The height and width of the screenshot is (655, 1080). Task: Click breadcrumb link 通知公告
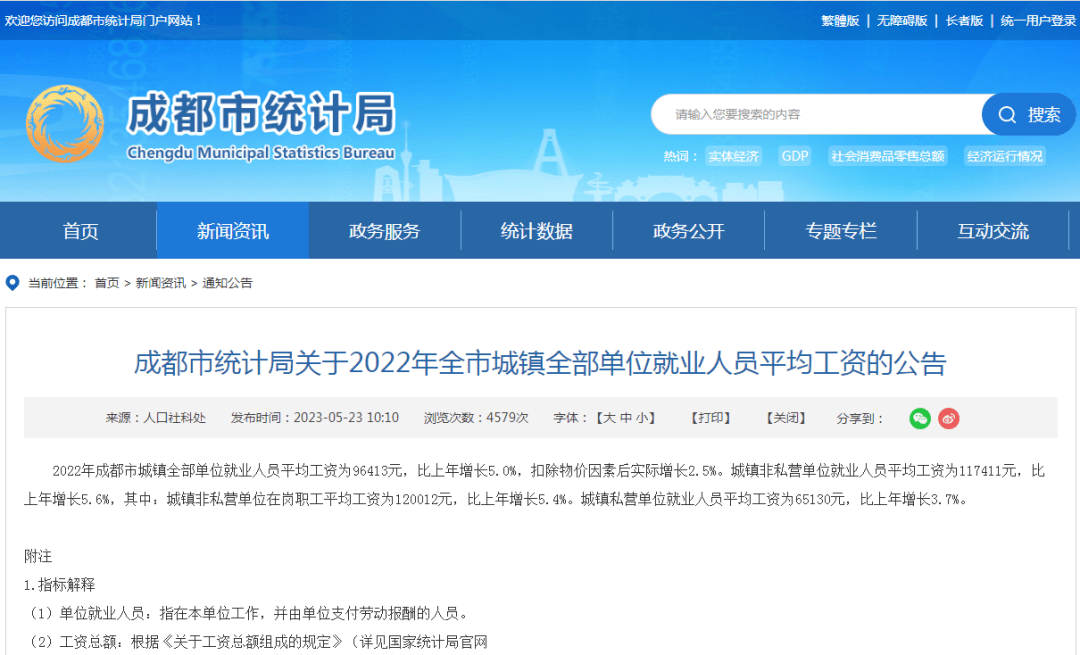[x=227, y=283]
